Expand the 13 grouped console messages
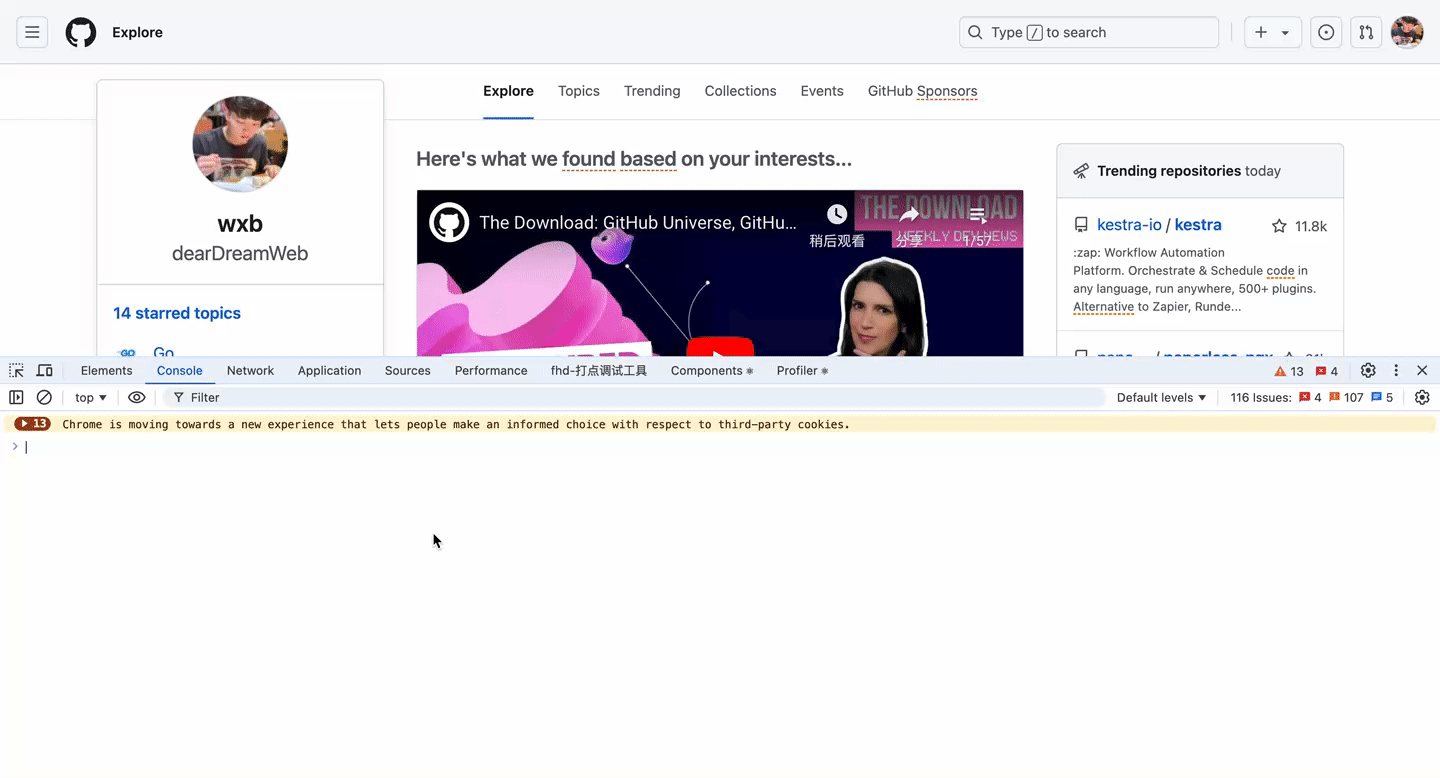 pos(32,424)
